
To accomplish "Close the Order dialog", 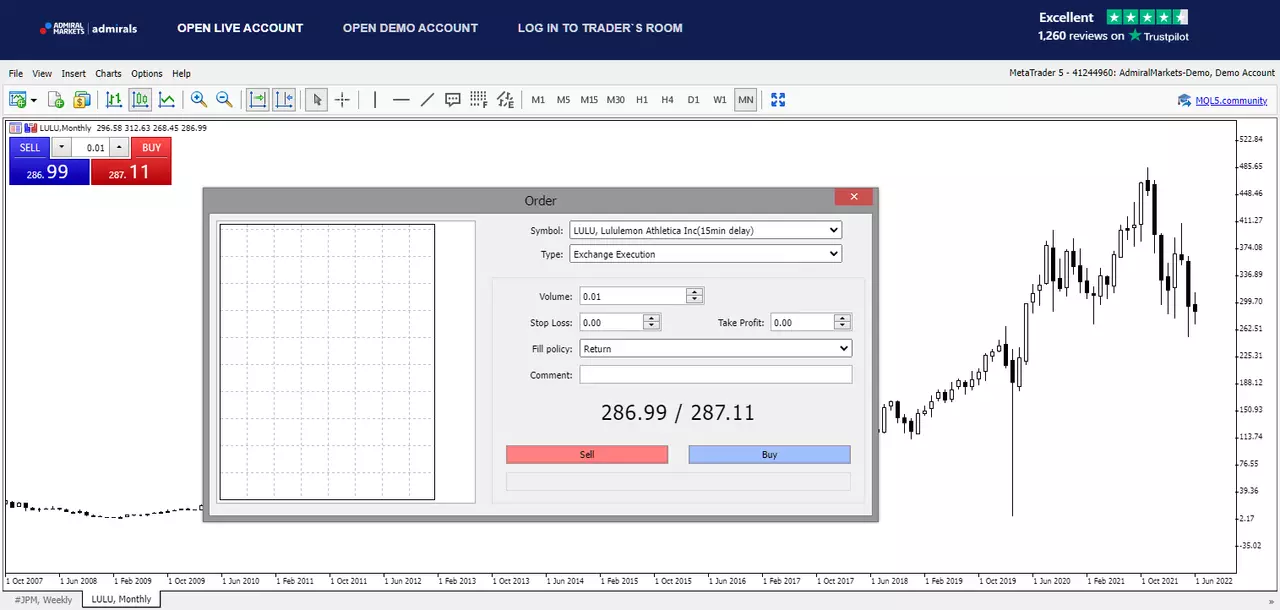I will [x=854, y=197].
